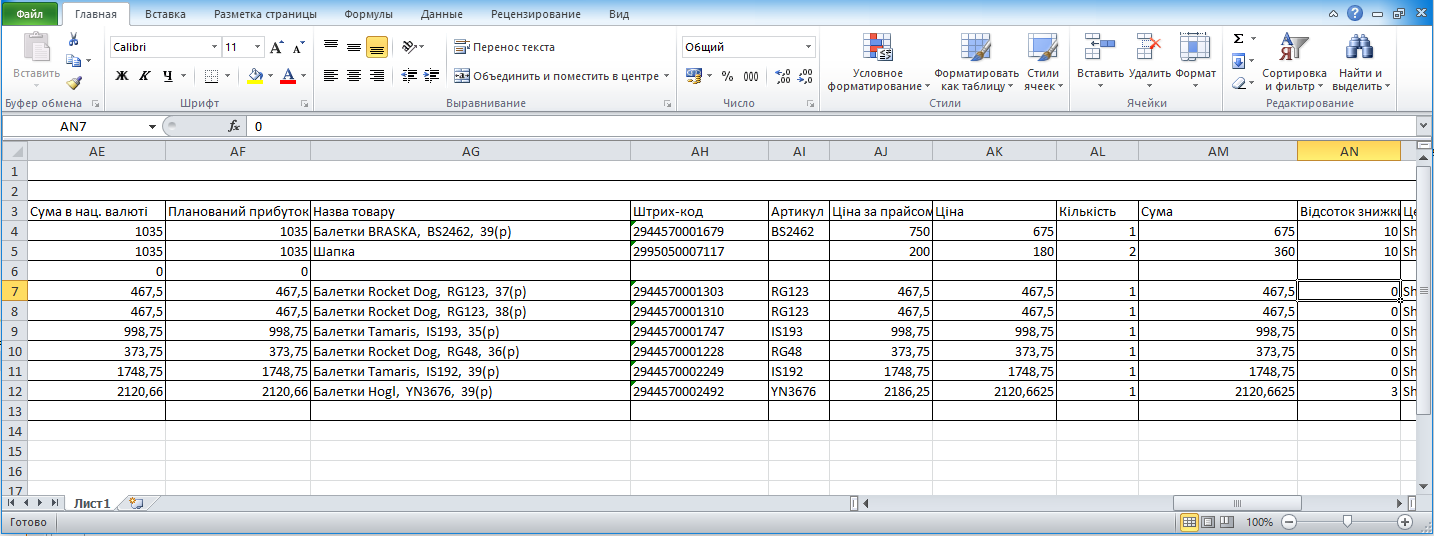Viewport: 1434px width, 536px height.
Task: Select the Лист1 sheet tab
Action: pos(91,504)
